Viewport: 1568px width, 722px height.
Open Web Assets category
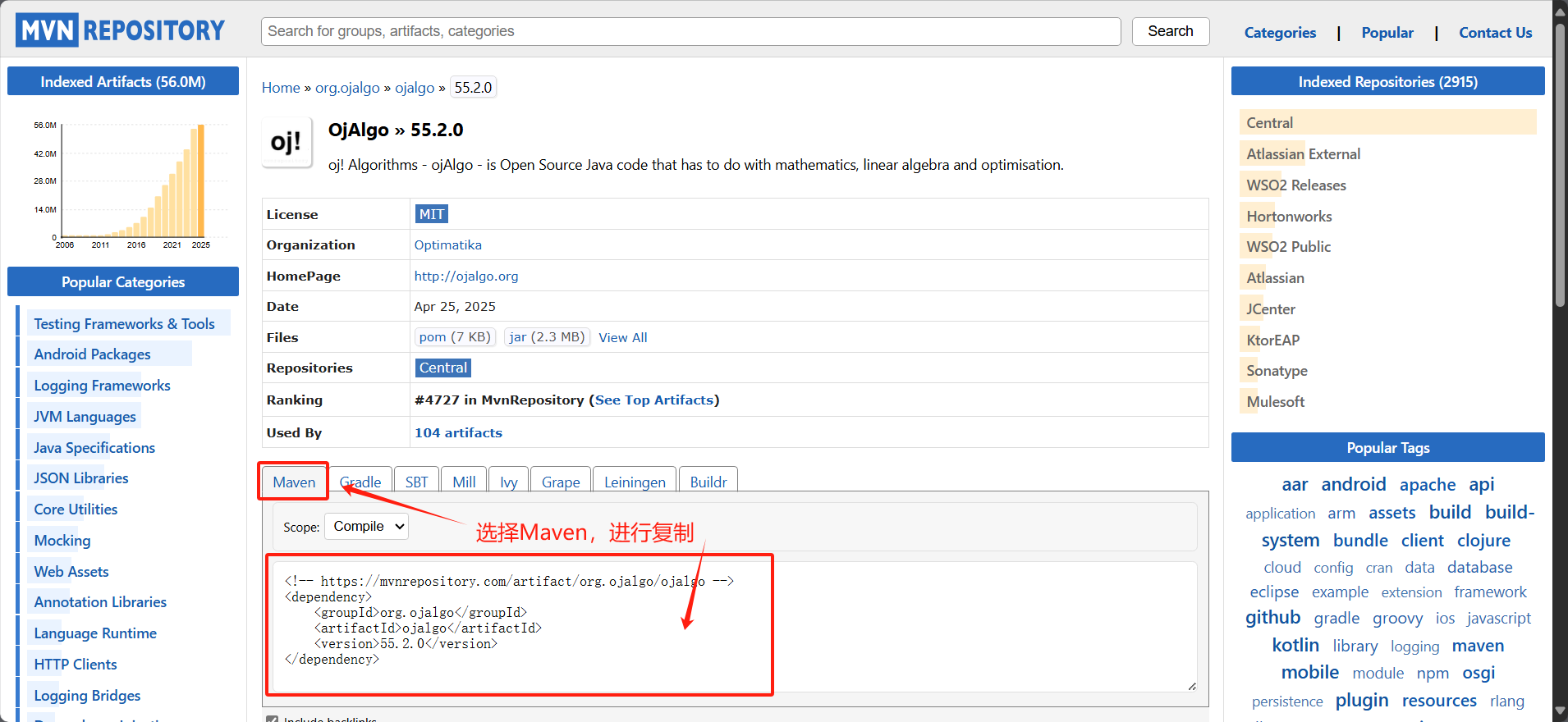point(71,572)
